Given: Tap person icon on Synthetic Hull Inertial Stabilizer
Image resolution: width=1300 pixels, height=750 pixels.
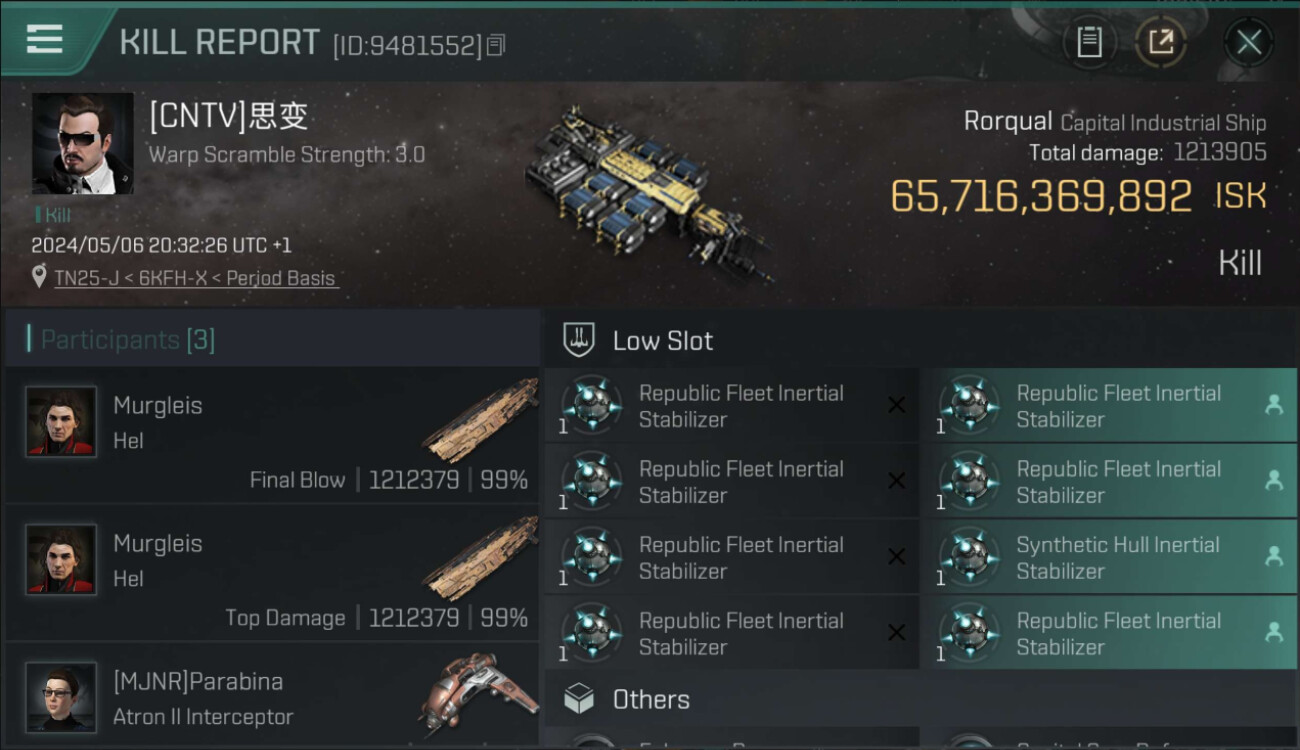Looking at the screenshot, I should click(1273, 558).
